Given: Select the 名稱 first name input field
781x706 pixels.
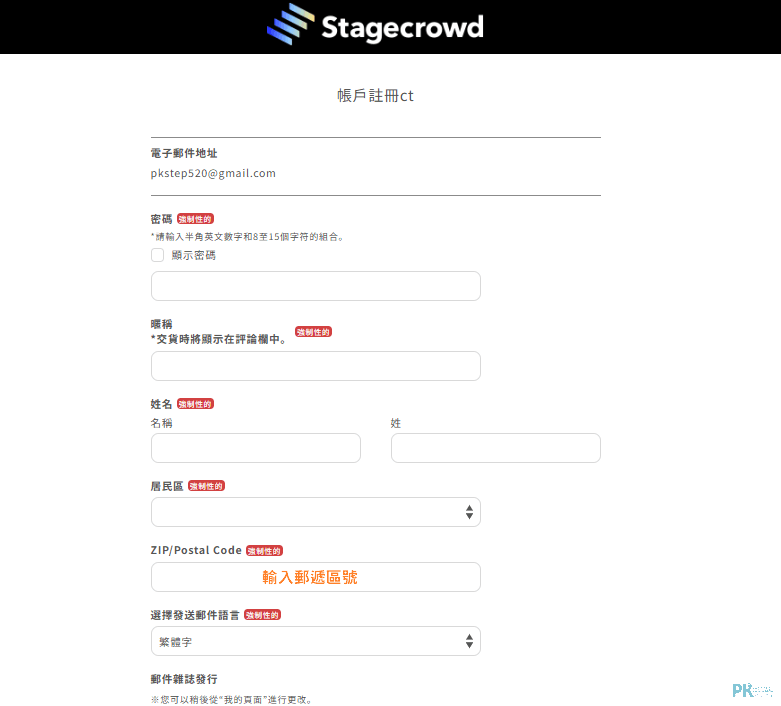Looking at the screenshot, I should click(256, 448).
